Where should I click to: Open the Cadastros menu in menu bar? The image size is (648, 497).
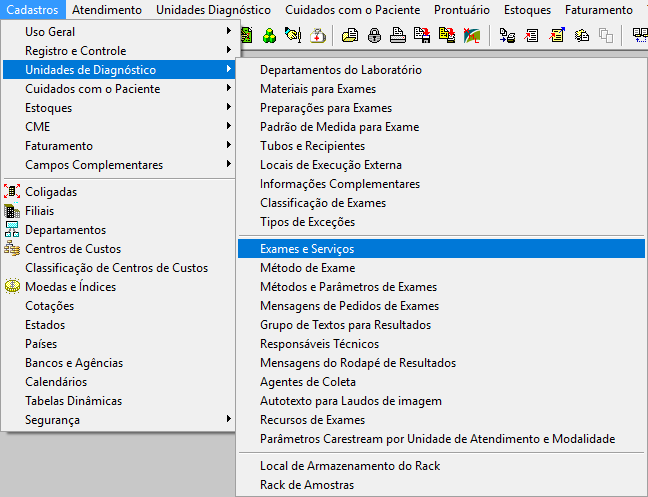(x=33, y=10)
